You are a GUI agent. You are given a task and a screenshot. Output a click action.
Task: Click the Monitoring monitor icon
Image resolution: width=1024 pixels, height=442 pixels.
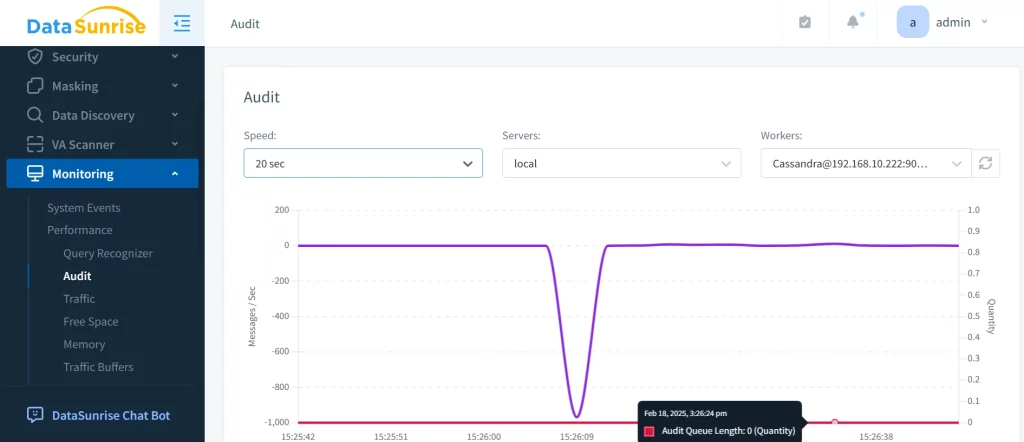click(35, 174)
